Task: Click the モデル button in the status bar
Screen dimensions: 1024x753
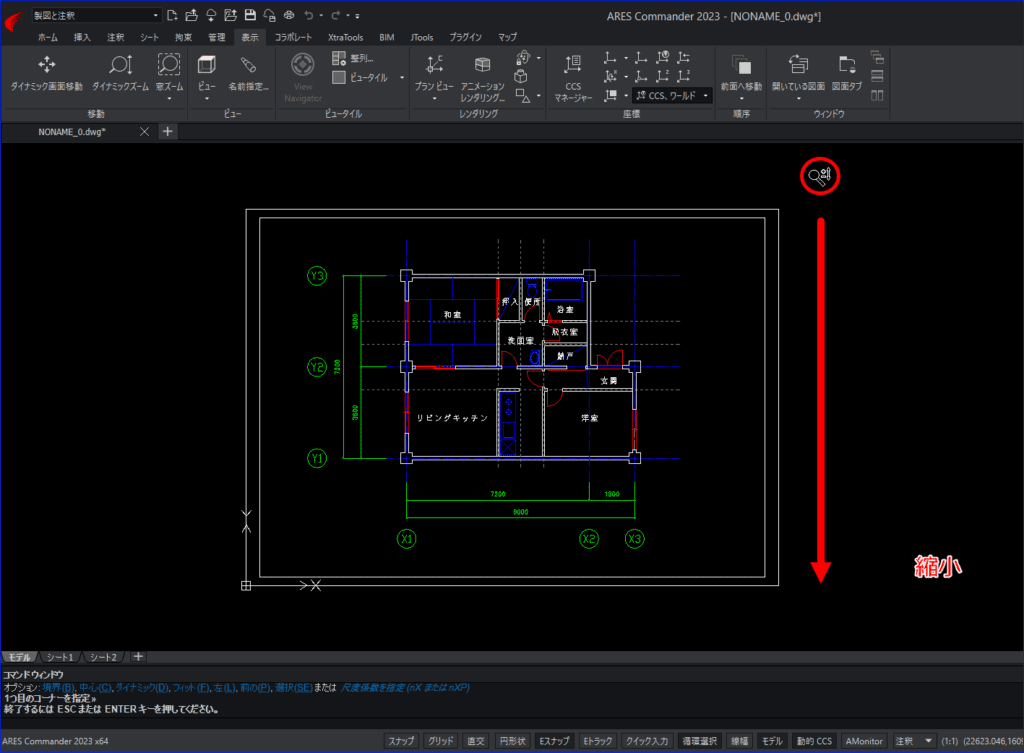Action: tap(772, 741)
